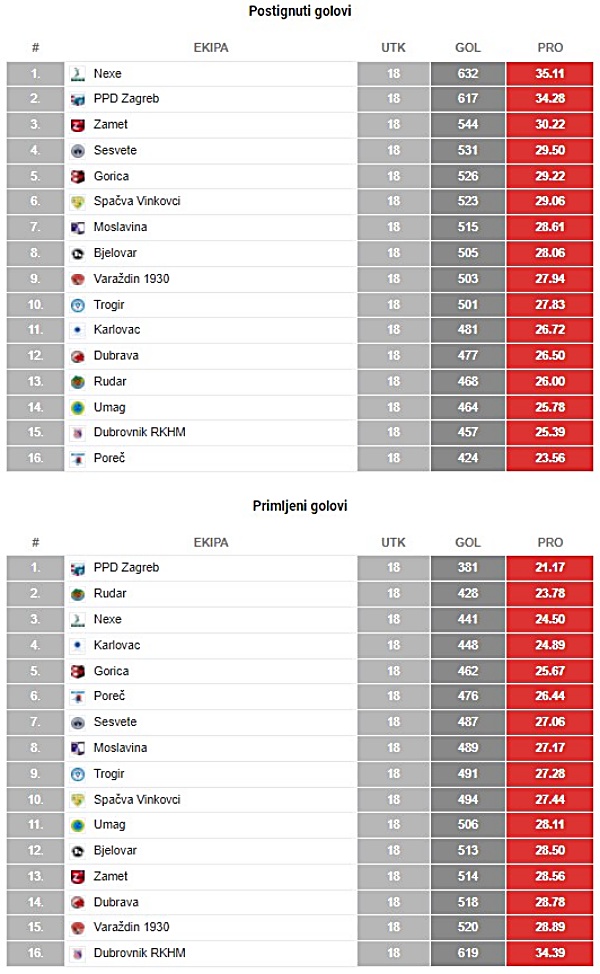Click Varaždin 1930 logo in conceded goals table
The height and width of the screenshot is (974, 600).
[x=78, y=928]
